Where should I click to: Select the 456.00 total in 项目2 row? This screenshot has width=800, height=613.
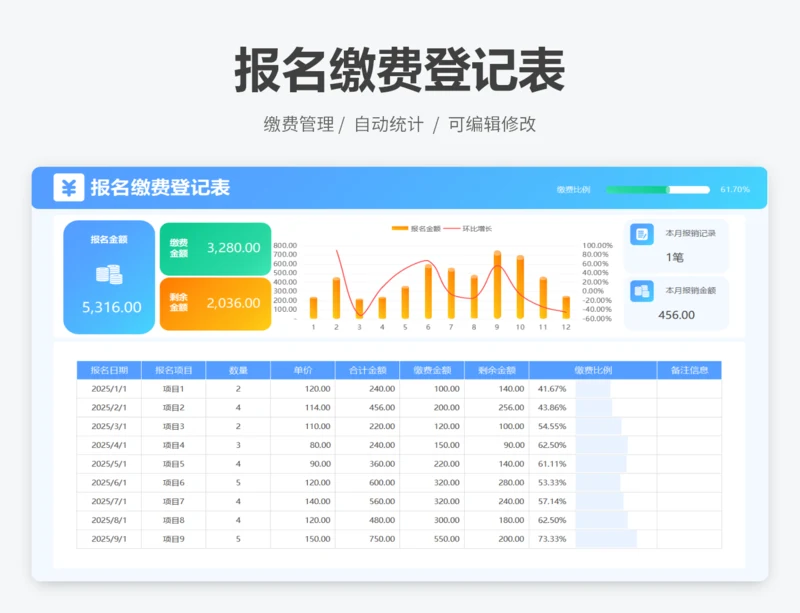click(x=367, y=408)
